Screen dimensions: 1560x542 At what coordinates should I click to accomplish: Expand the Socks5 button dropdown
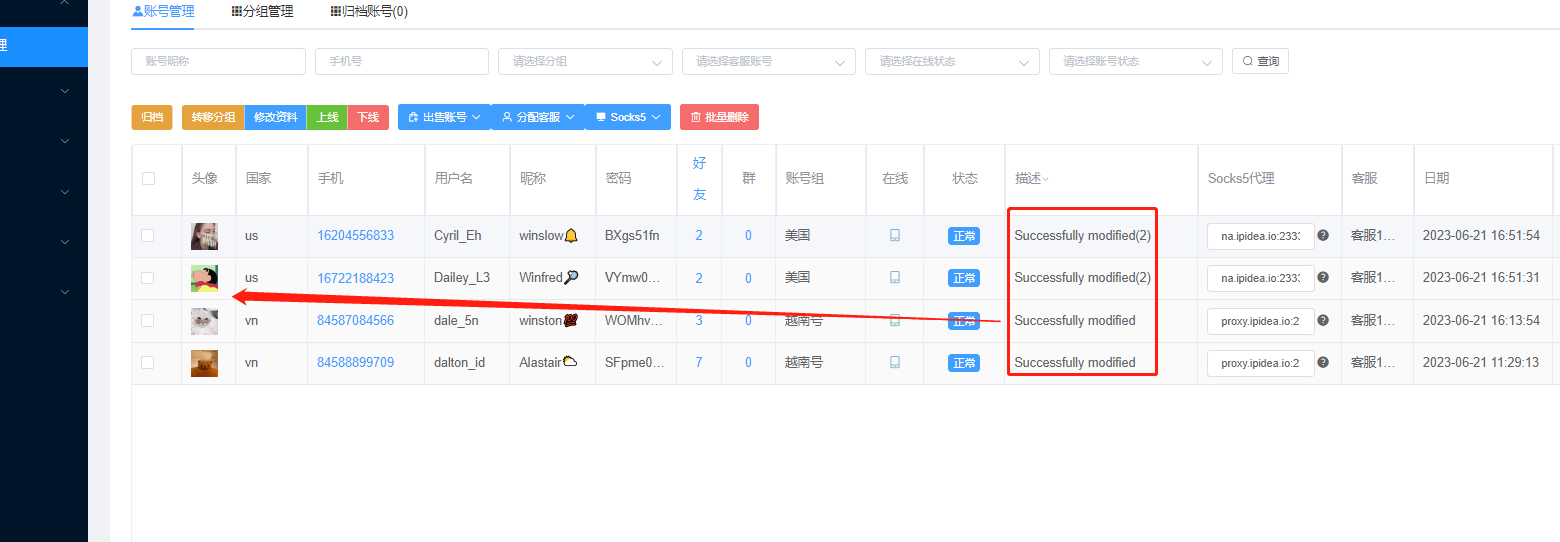(627, 117)
